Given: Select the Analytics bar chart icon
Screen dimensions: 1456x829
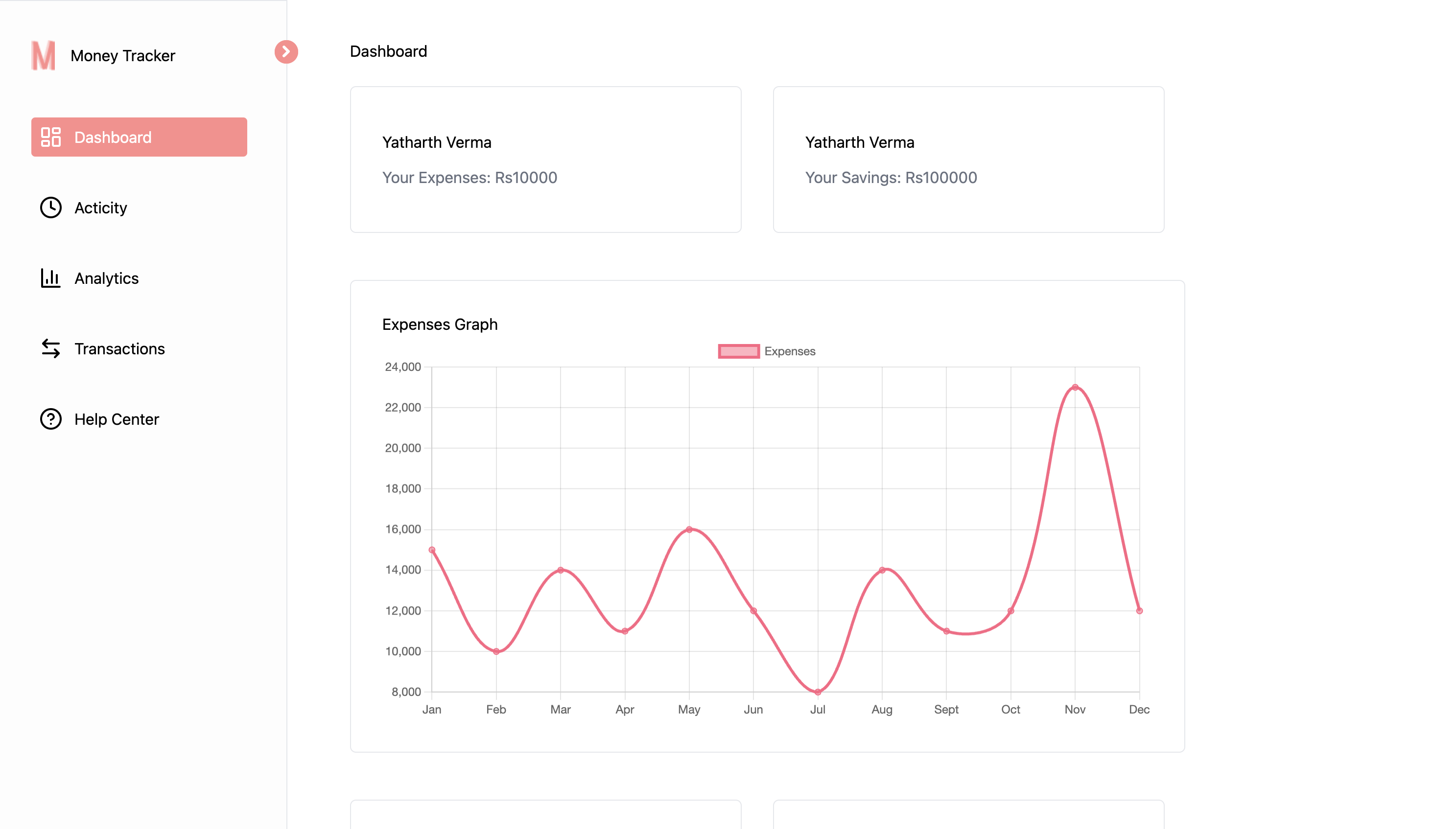Looking at the screenshot, I should pyautogui.click(x=51, y=278).
